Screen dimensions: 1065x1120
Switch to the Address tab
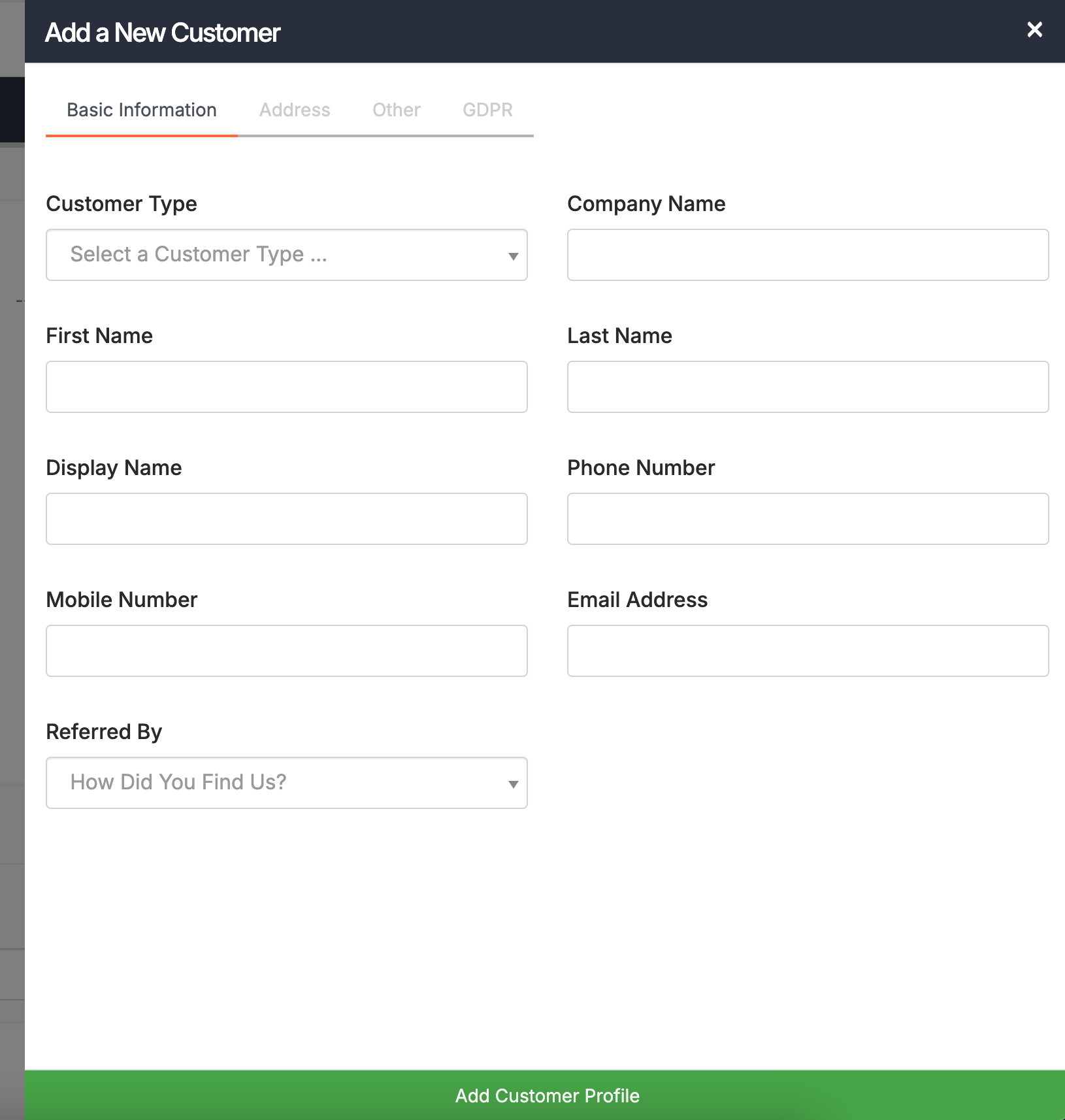(x=295, y=110)
